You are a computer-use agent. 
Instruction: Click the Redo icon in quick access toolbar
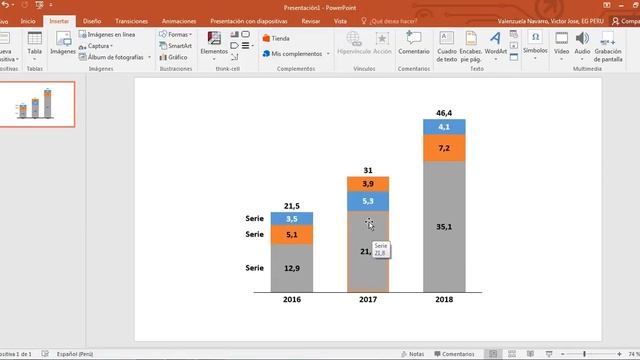pos(24,5)
